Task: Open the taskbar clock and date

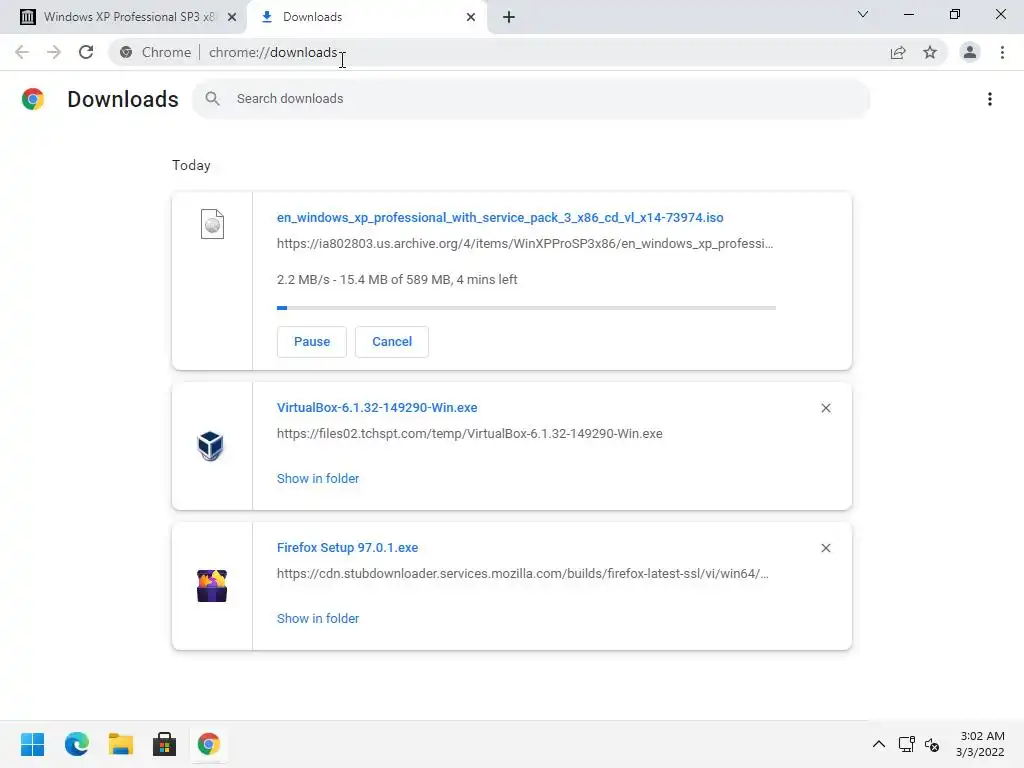Action: [x=980, y=744]
